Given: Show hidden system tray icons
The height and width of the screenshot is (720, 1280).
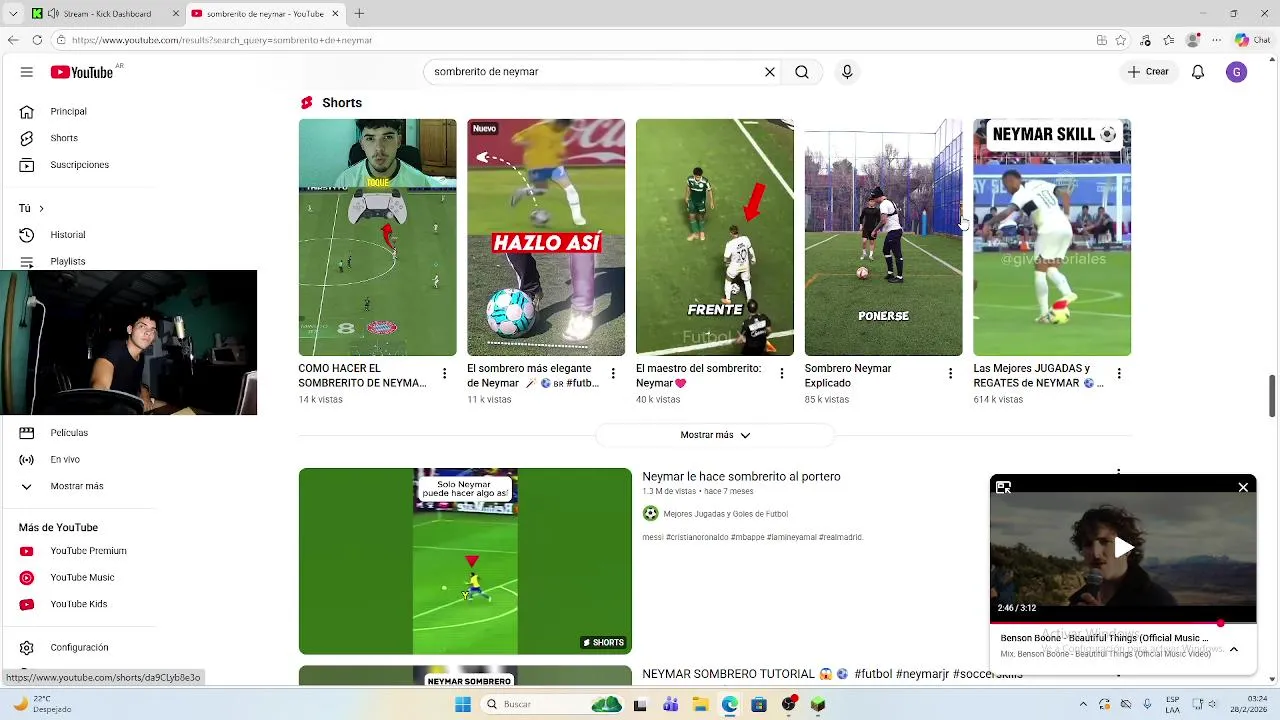Looking at the screenshot, I should point(1084,704).
